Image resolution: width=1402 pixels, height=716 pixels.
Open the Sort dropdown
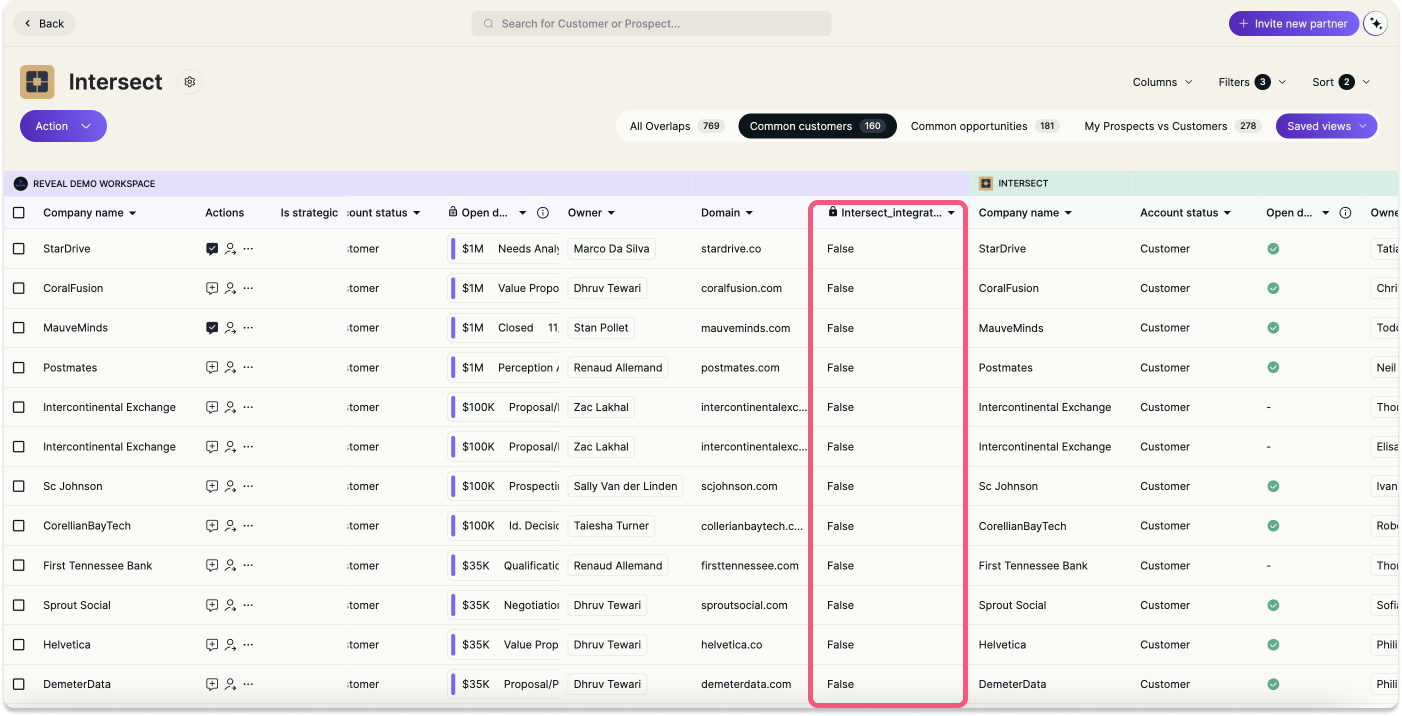1341,82
